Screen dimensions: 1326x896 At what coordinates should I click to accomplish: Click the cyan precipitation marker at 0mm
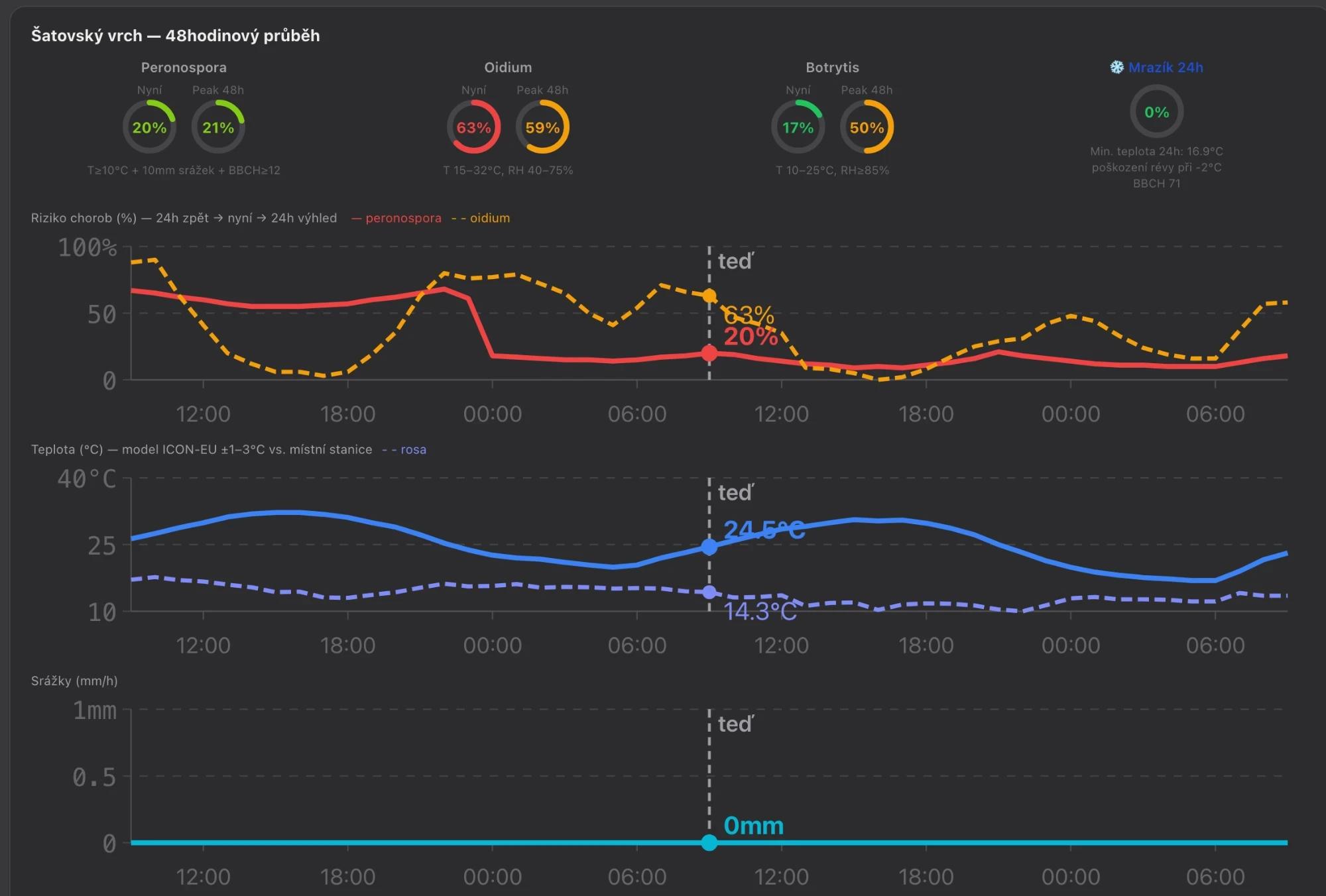click(709, 842)
